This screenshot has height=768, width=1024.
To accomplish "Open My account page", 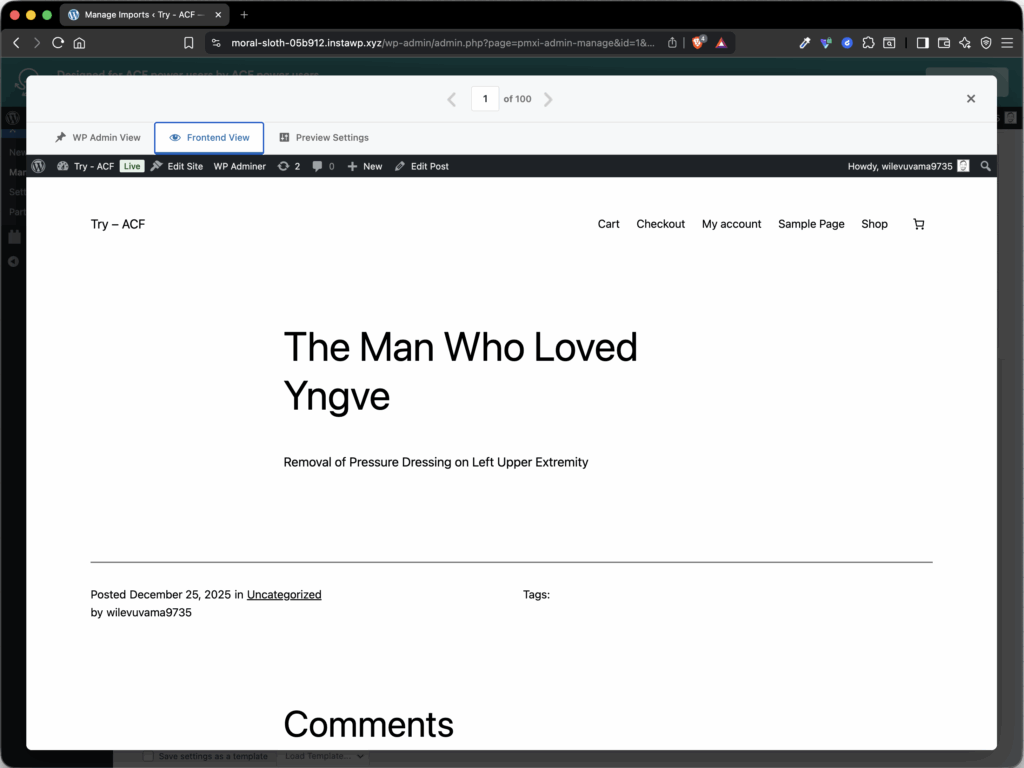I will 731,224.
